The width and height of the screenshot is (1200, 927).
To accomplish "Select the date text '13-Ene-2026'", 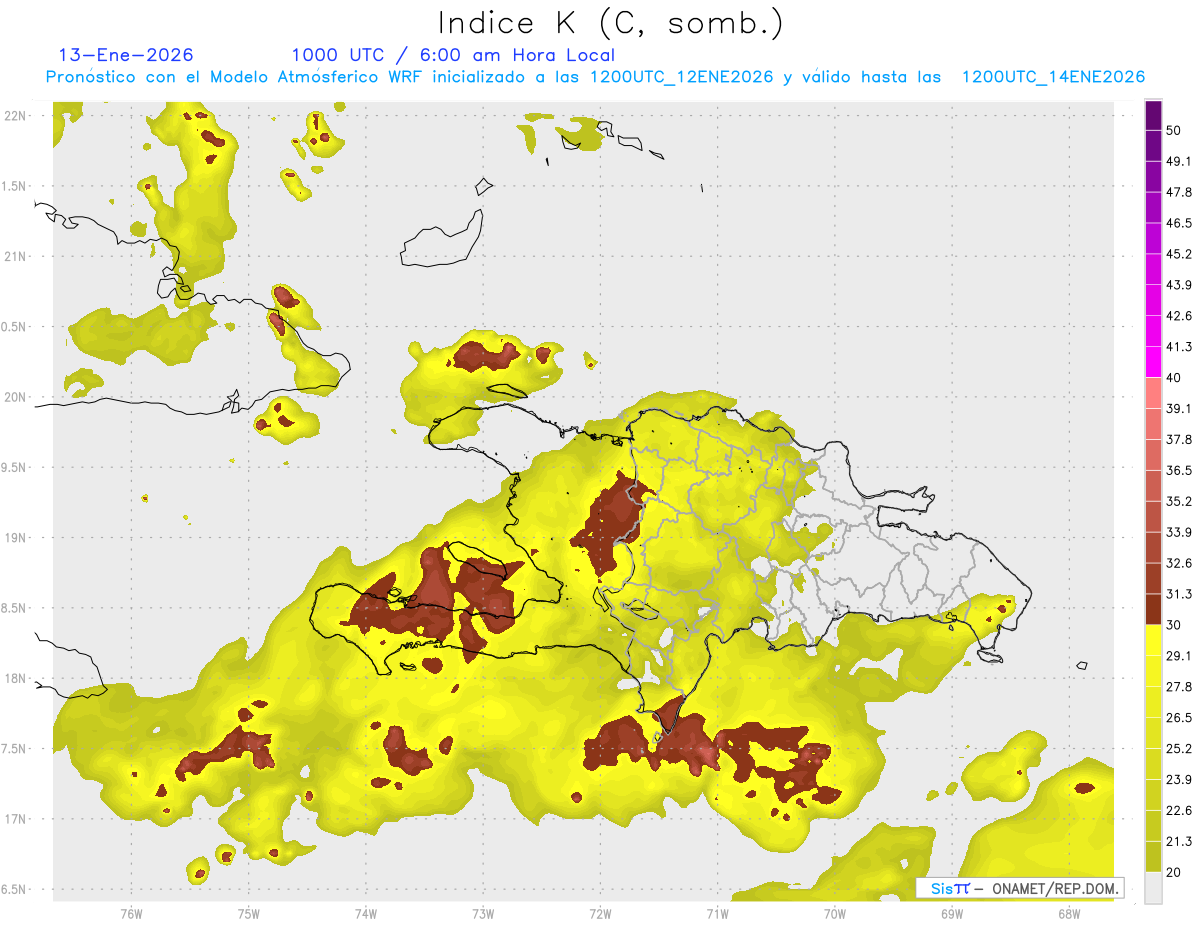I will tap(126, 55).
